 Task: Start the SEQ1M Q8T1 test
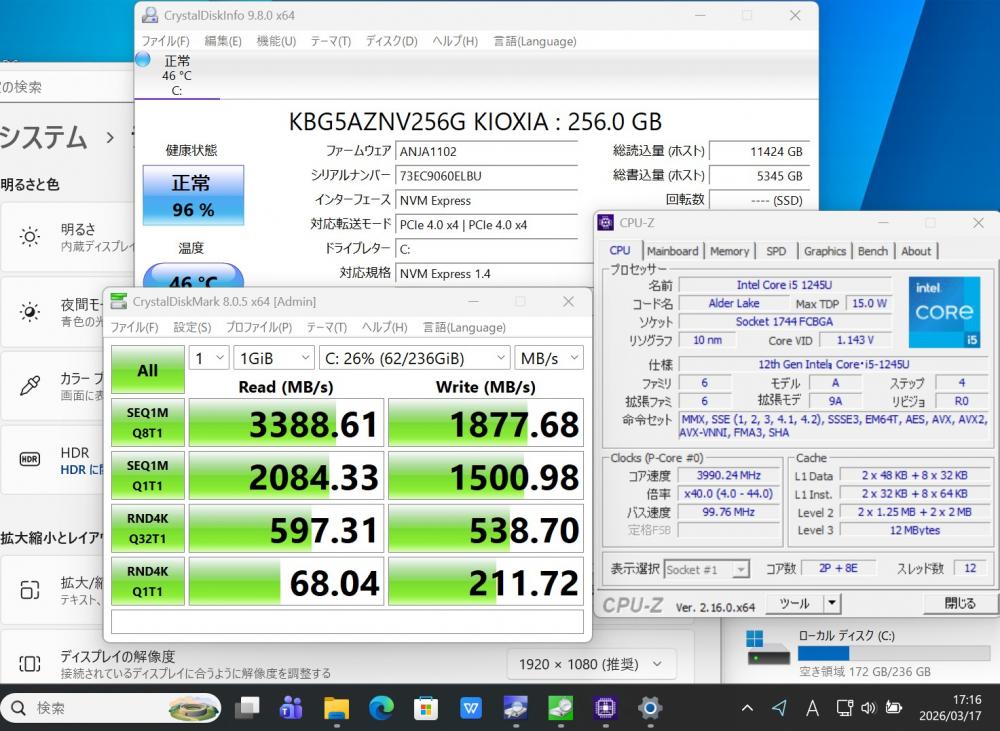[x=147, y=423]
